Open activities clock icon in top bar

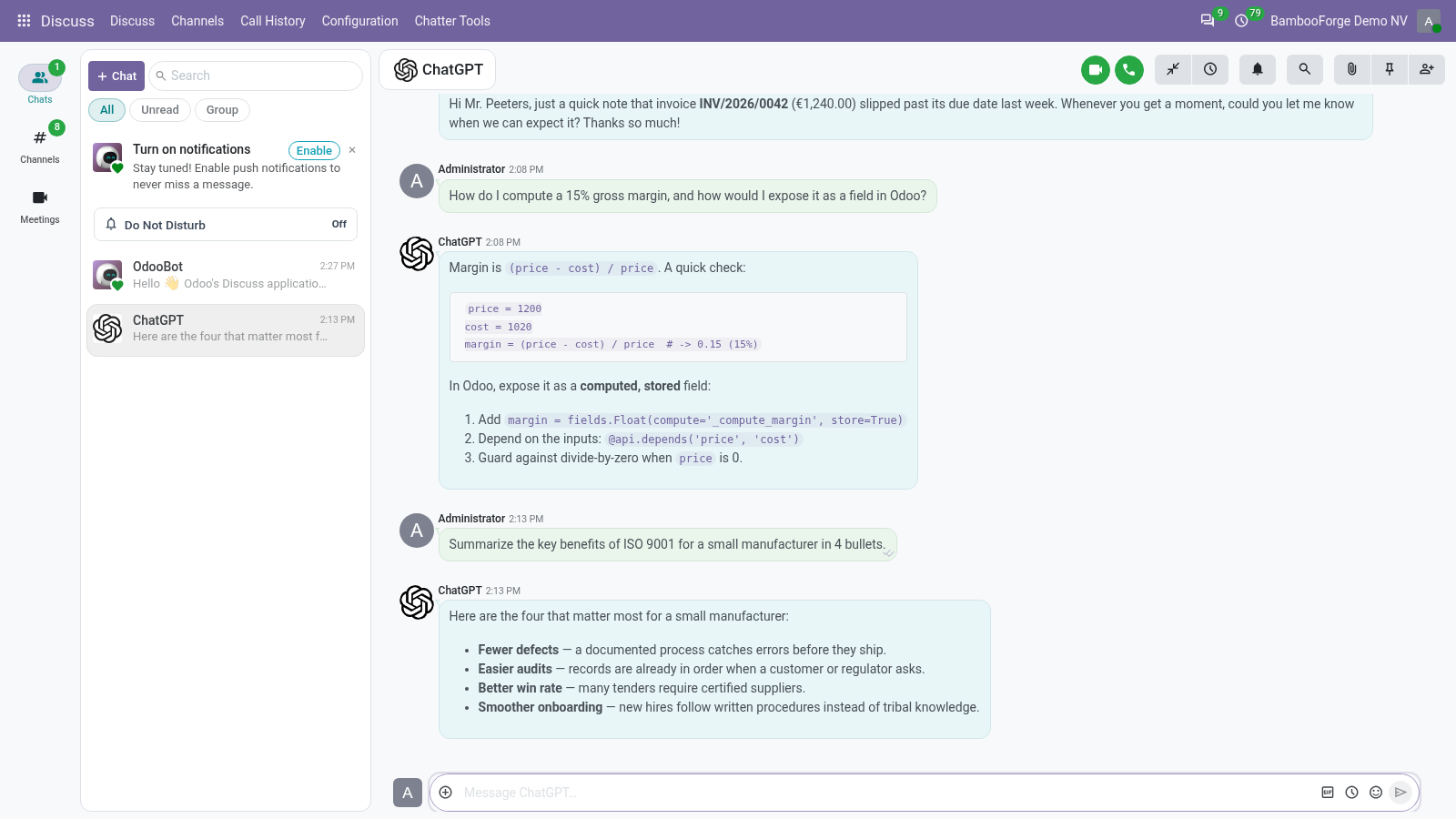coord(1242,20)
